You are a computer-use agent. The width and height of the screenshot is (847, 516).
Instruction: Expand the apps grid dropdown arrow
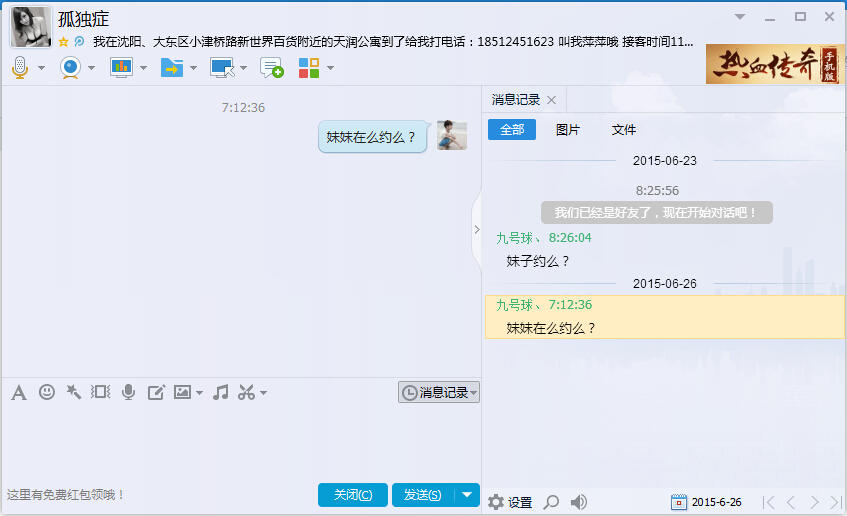coord(330,68)
